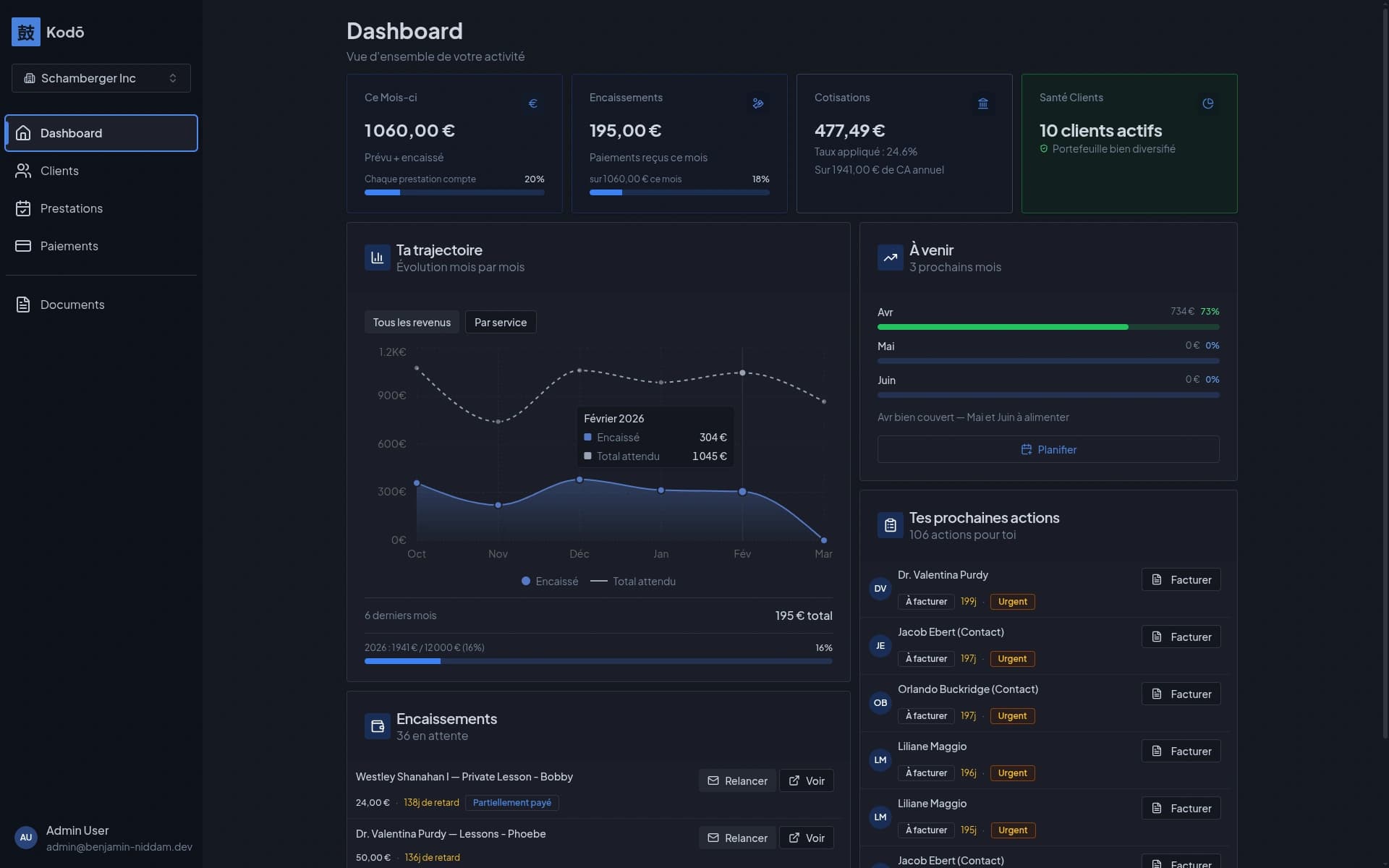The image size is (1389, 868).
Task: Click the euro icon on Ce Mois-ci card
Action: (x=533, y=103)
